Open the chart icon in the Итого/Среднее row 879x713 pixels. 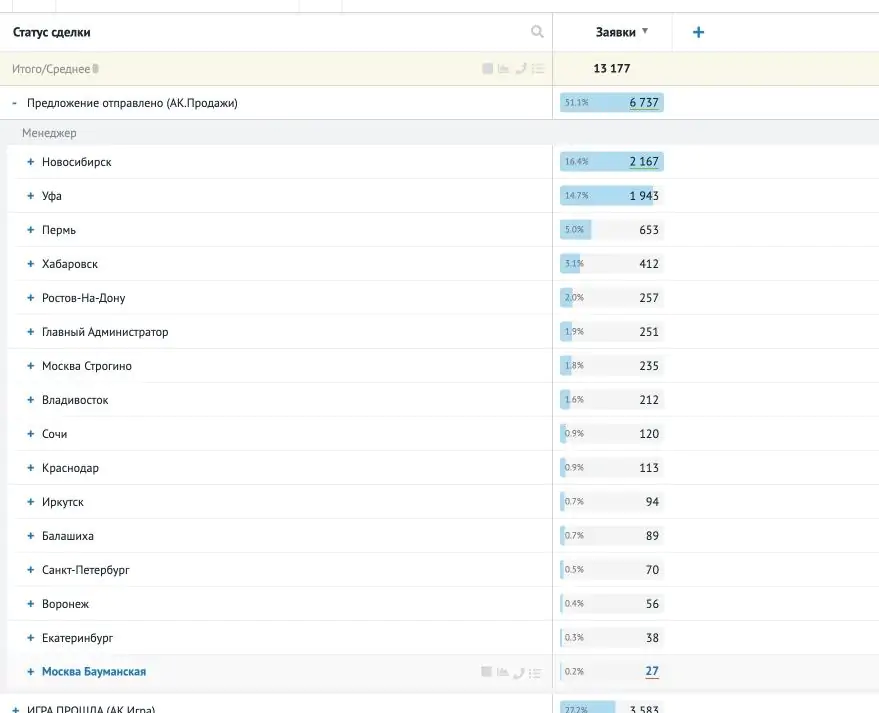click(503, 68)
